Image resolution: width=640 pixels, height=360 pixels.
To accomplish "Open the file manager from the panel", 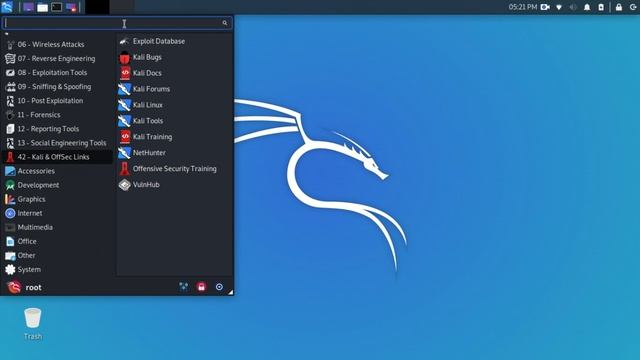I will coord(42,7).
